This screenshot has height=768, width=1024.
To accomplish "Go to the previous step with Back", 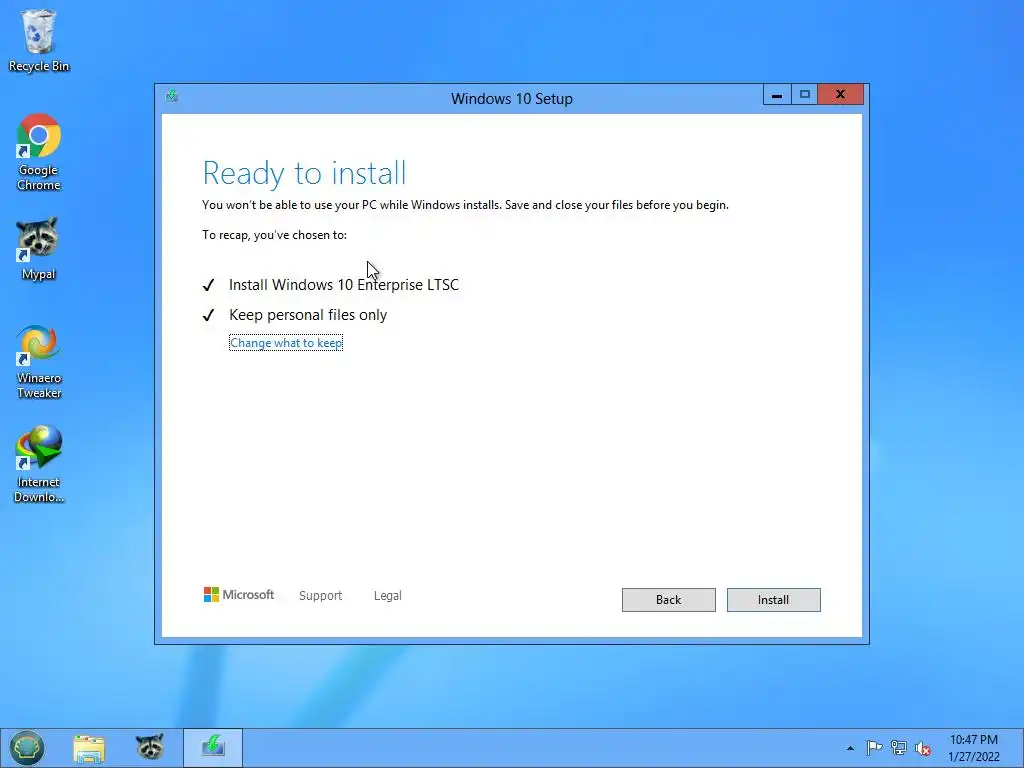I will [668, 600].
